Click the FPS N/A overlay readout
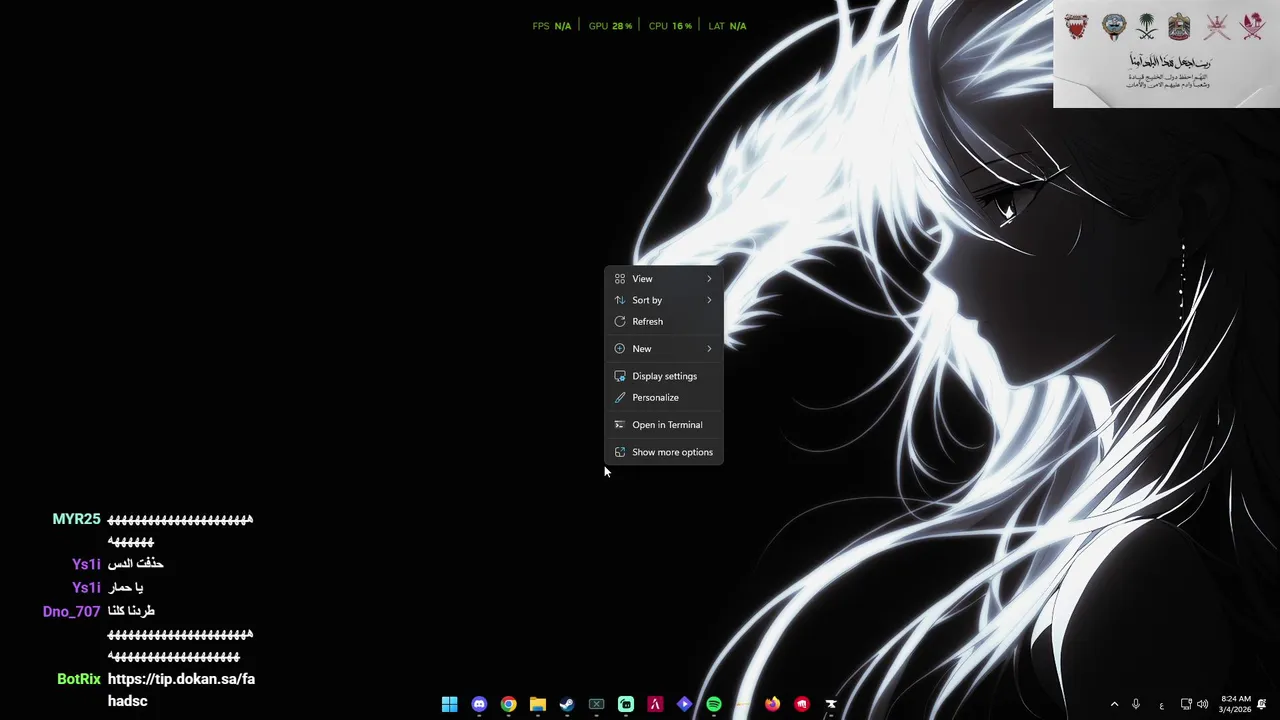 point(552,26)
